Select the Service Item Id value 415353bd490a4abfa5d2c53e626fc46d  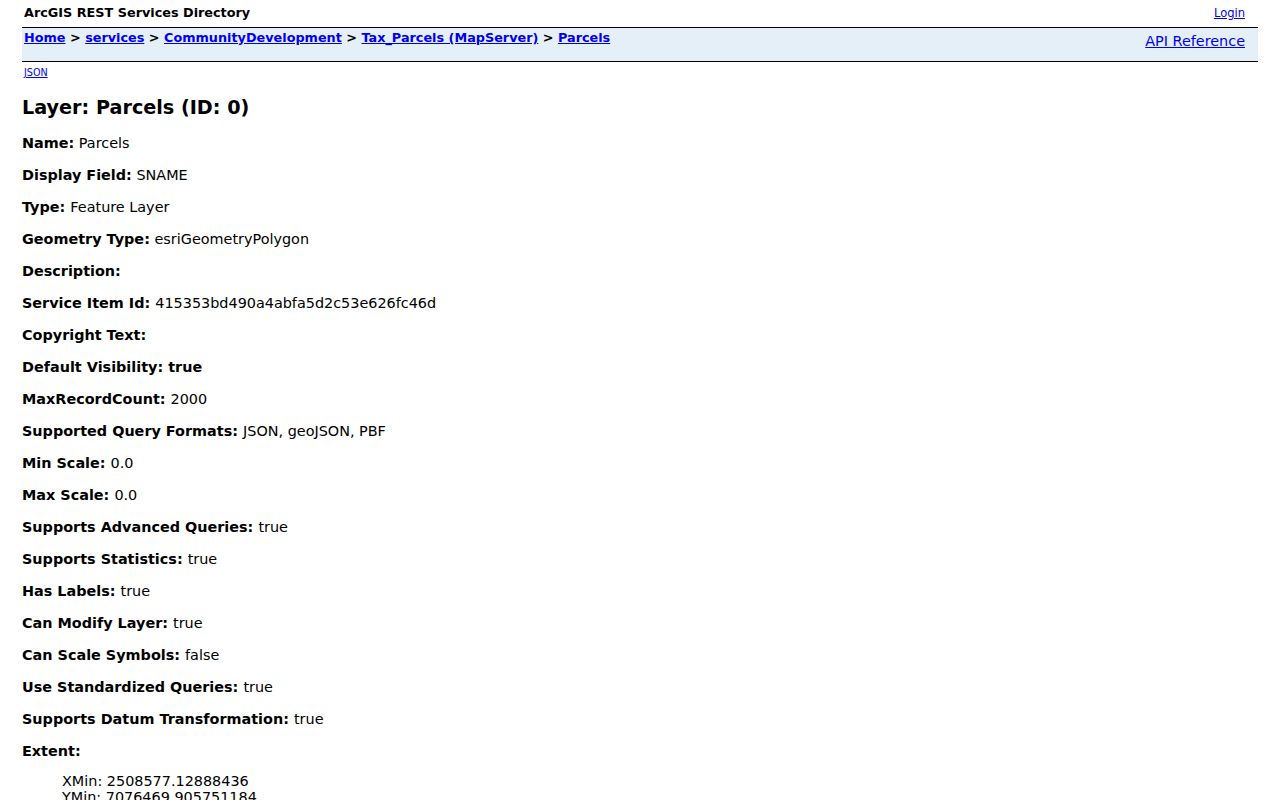tap(296, 303)
